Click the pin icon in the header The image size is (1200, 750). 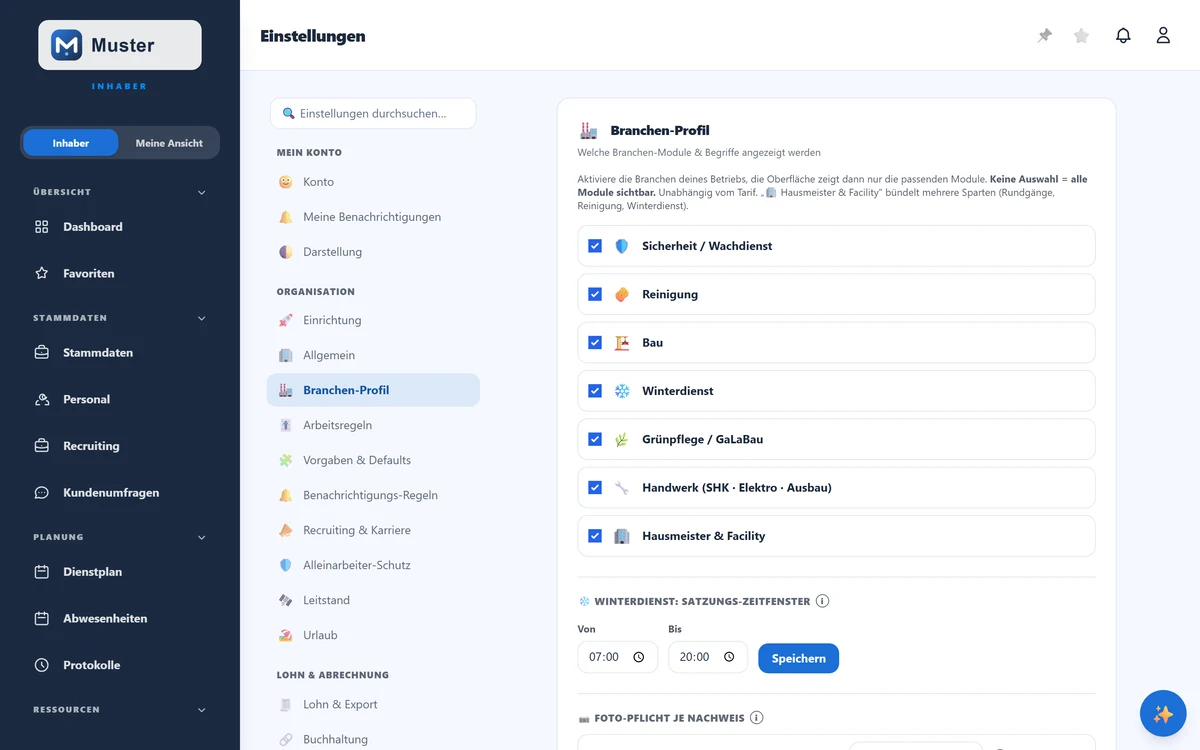point(1044,36)
